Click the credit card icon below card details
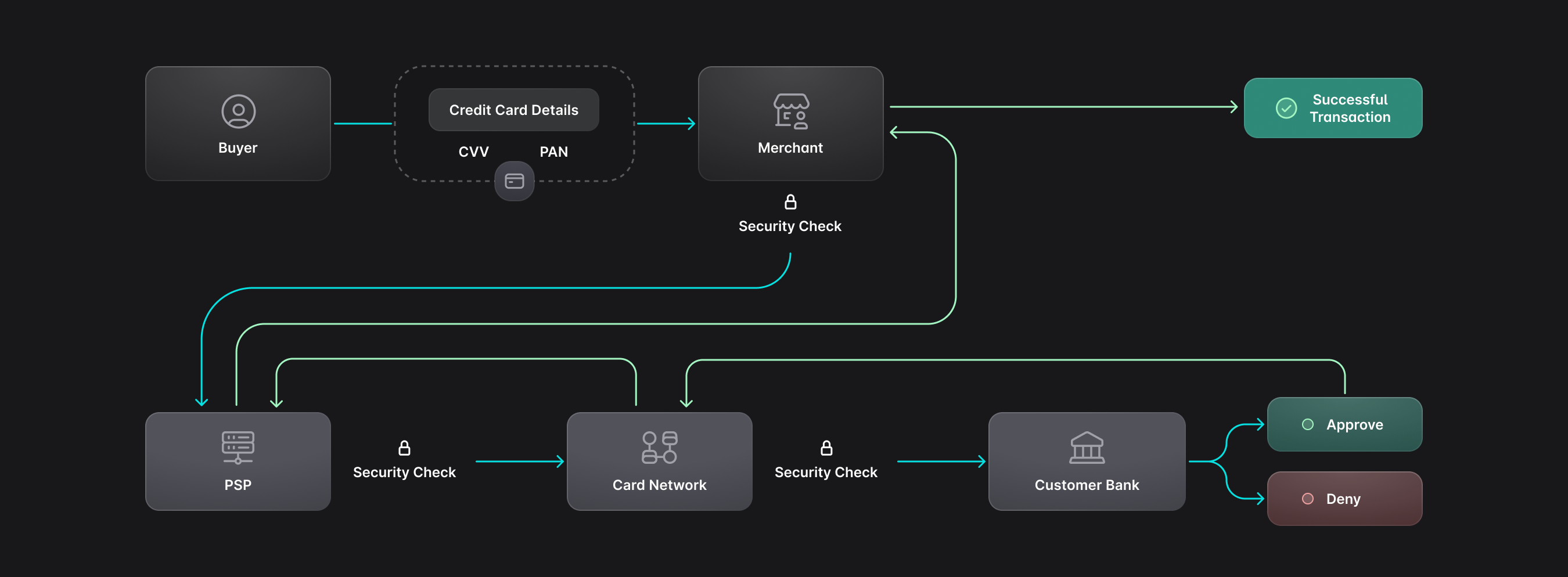 [515, 181]
